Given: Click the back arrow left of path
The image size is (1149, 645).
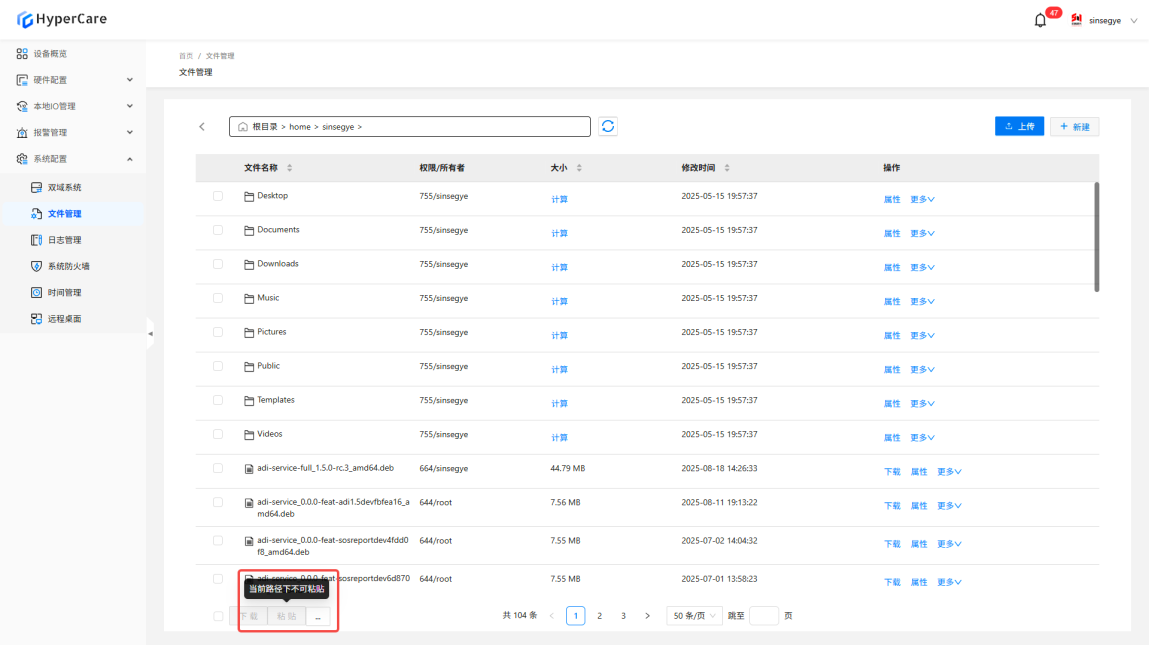Looking at the screenshot, I should pos(202,127).
